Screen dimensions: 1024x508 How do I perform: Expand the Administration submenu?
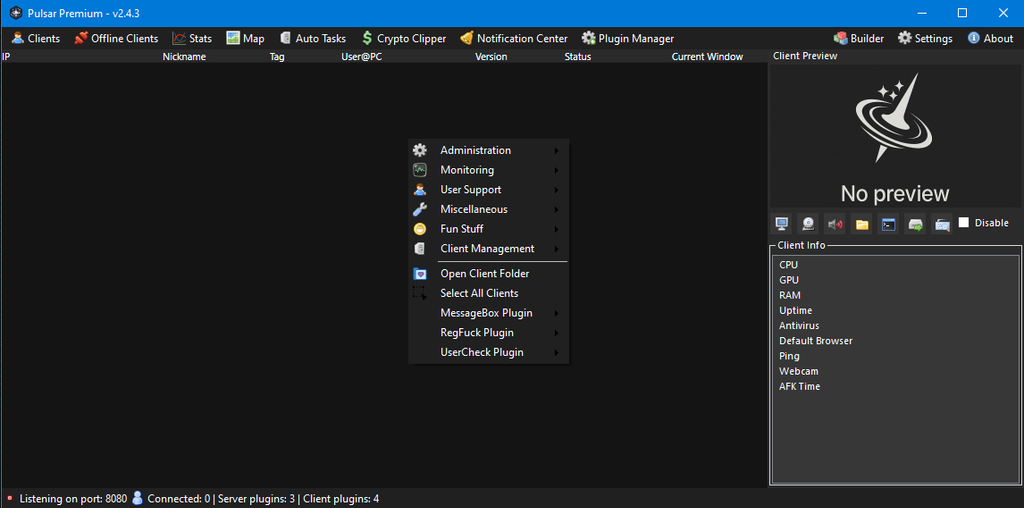[x=488, y=150]
